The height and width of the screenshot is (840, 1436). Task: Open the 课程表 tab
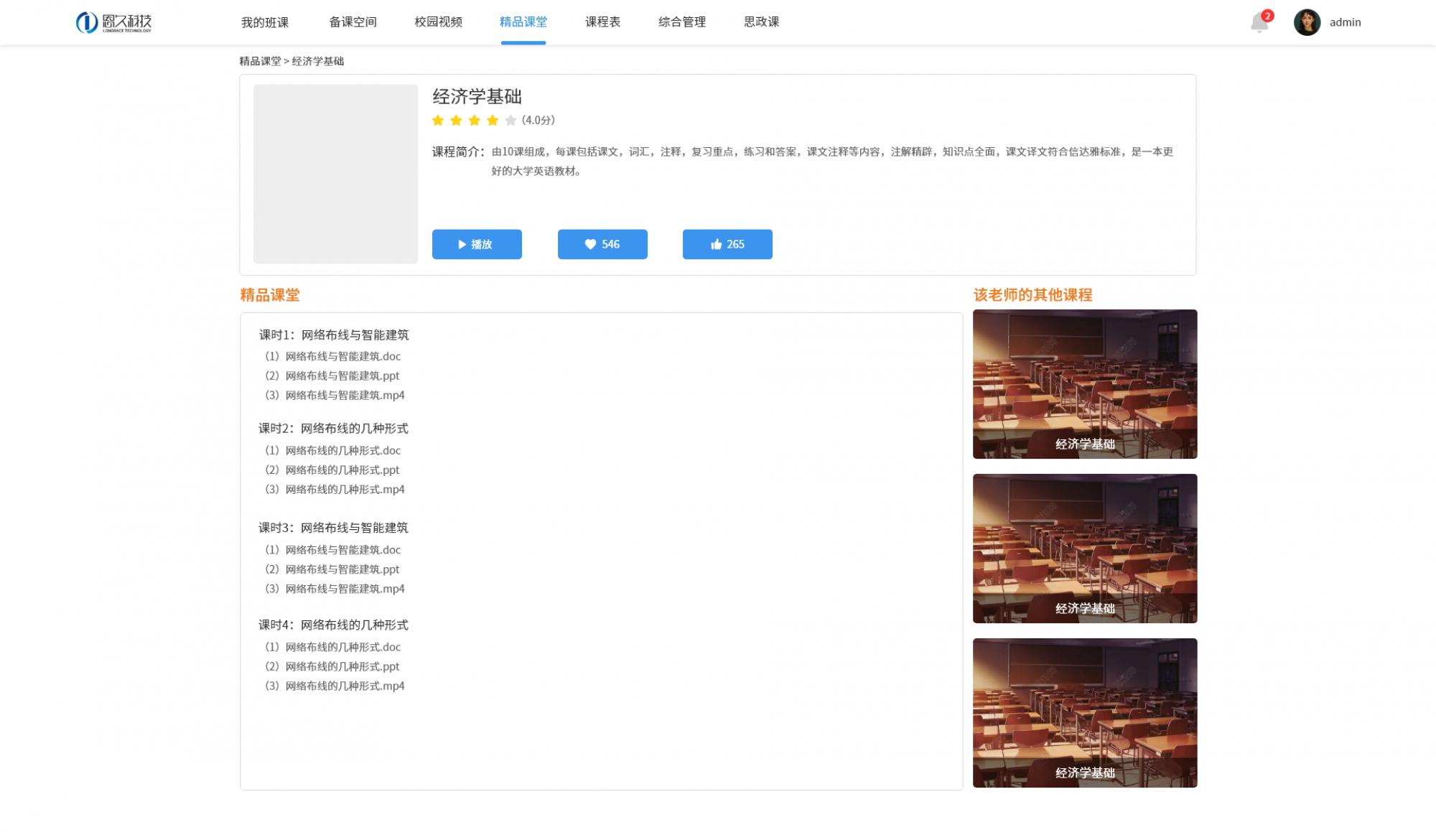[x=602, y=22]
